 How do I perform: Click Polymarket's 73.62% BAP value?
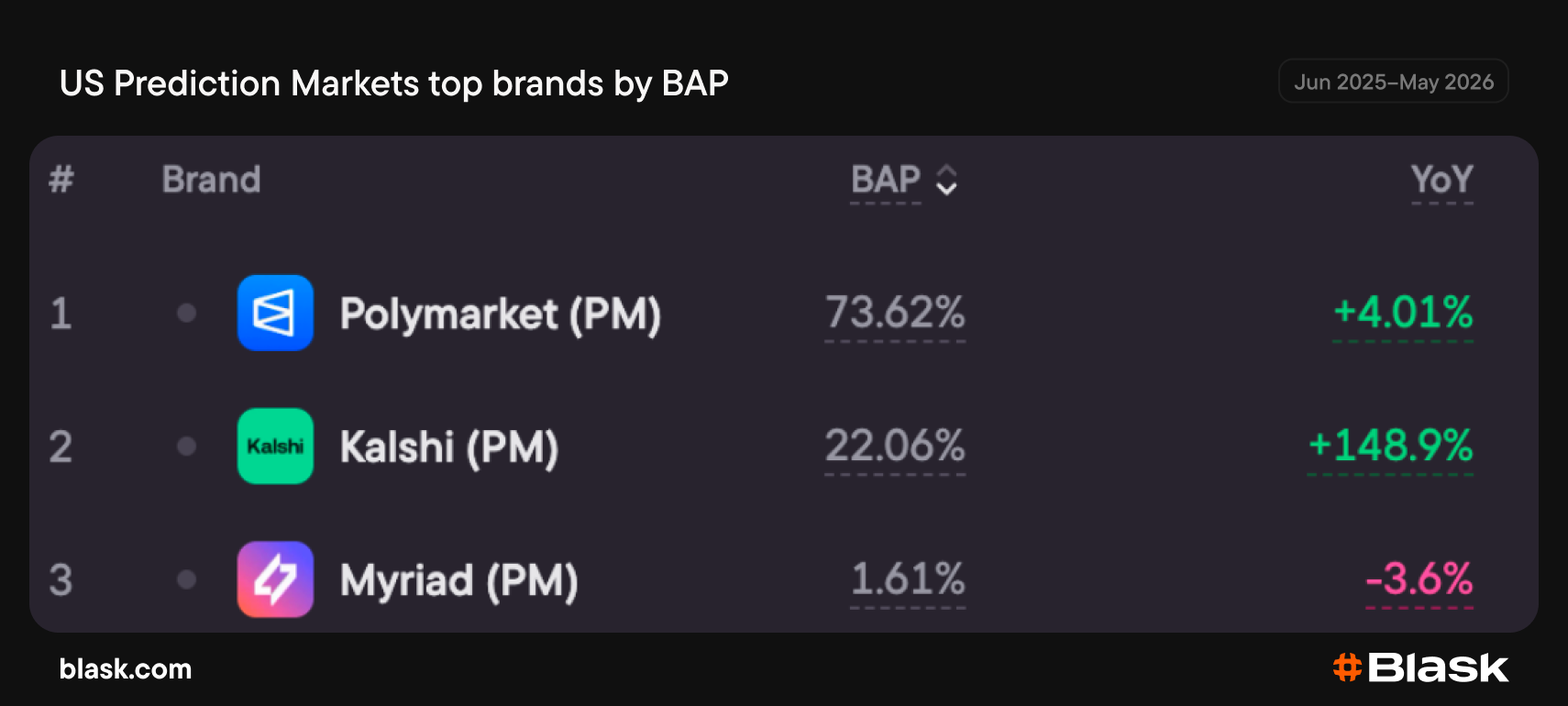coord(895,313)
